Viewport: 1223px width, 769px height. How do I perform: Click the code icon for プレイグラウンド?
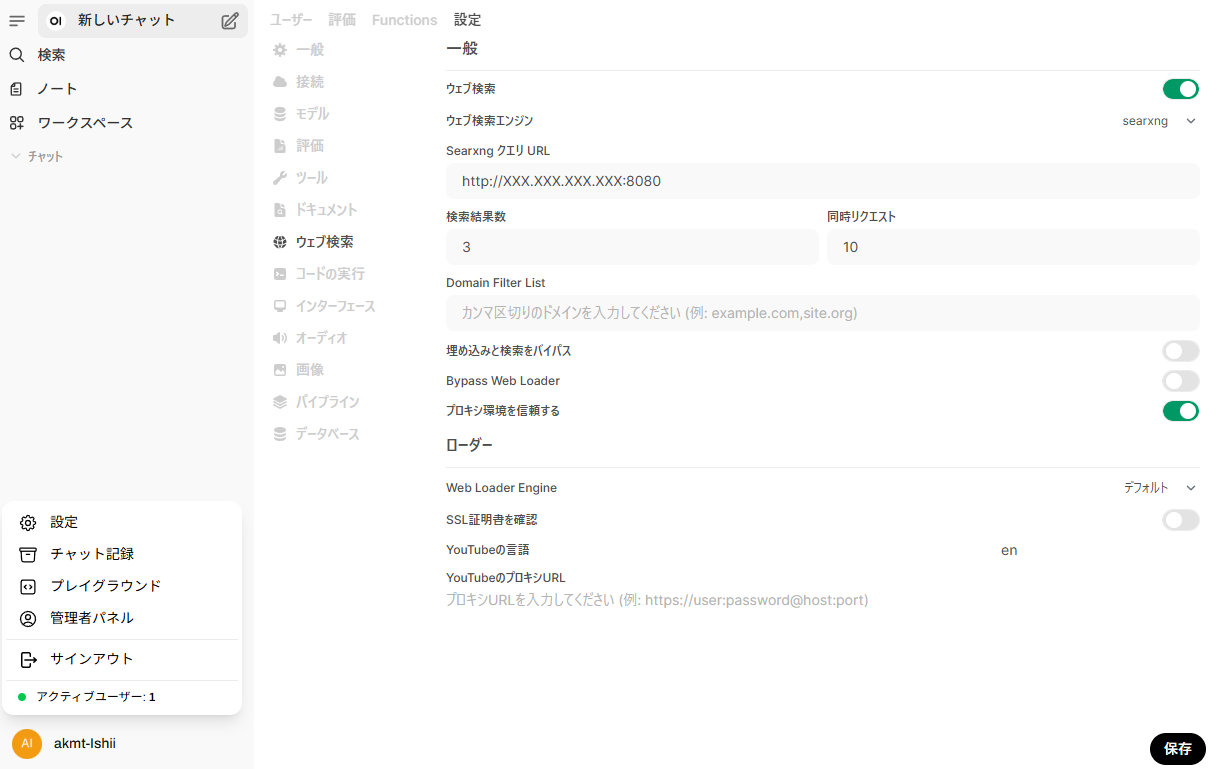click(28, 587)
